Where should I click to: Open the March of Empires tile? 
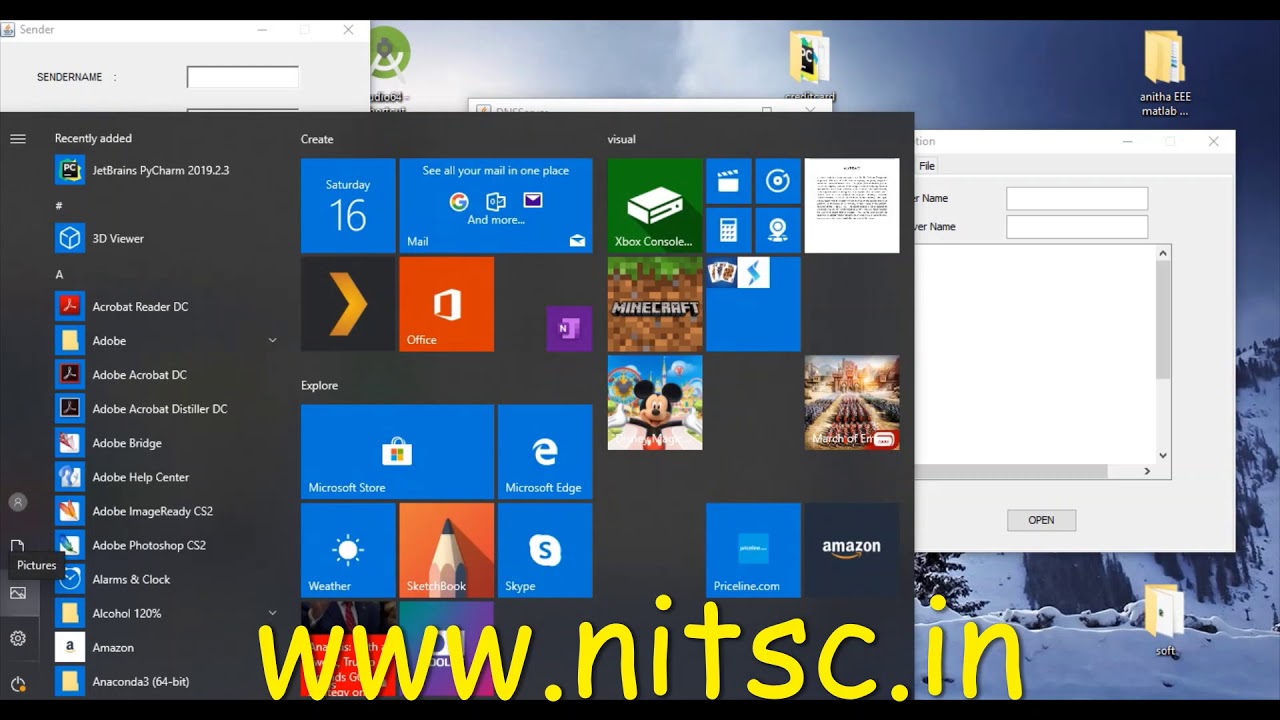click(852, 402)
